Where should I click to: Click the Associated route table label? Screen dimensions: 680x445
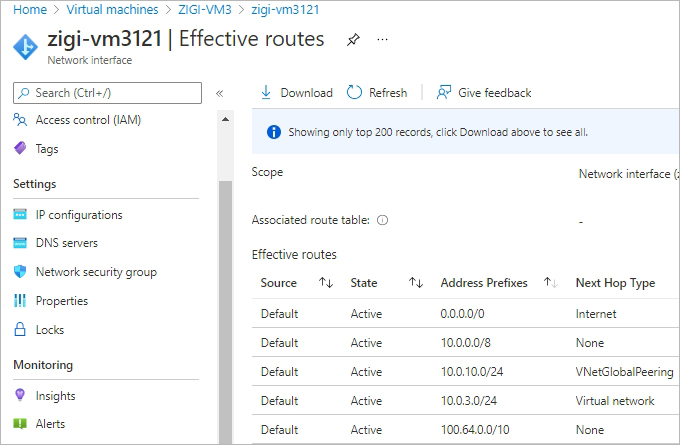311,220
